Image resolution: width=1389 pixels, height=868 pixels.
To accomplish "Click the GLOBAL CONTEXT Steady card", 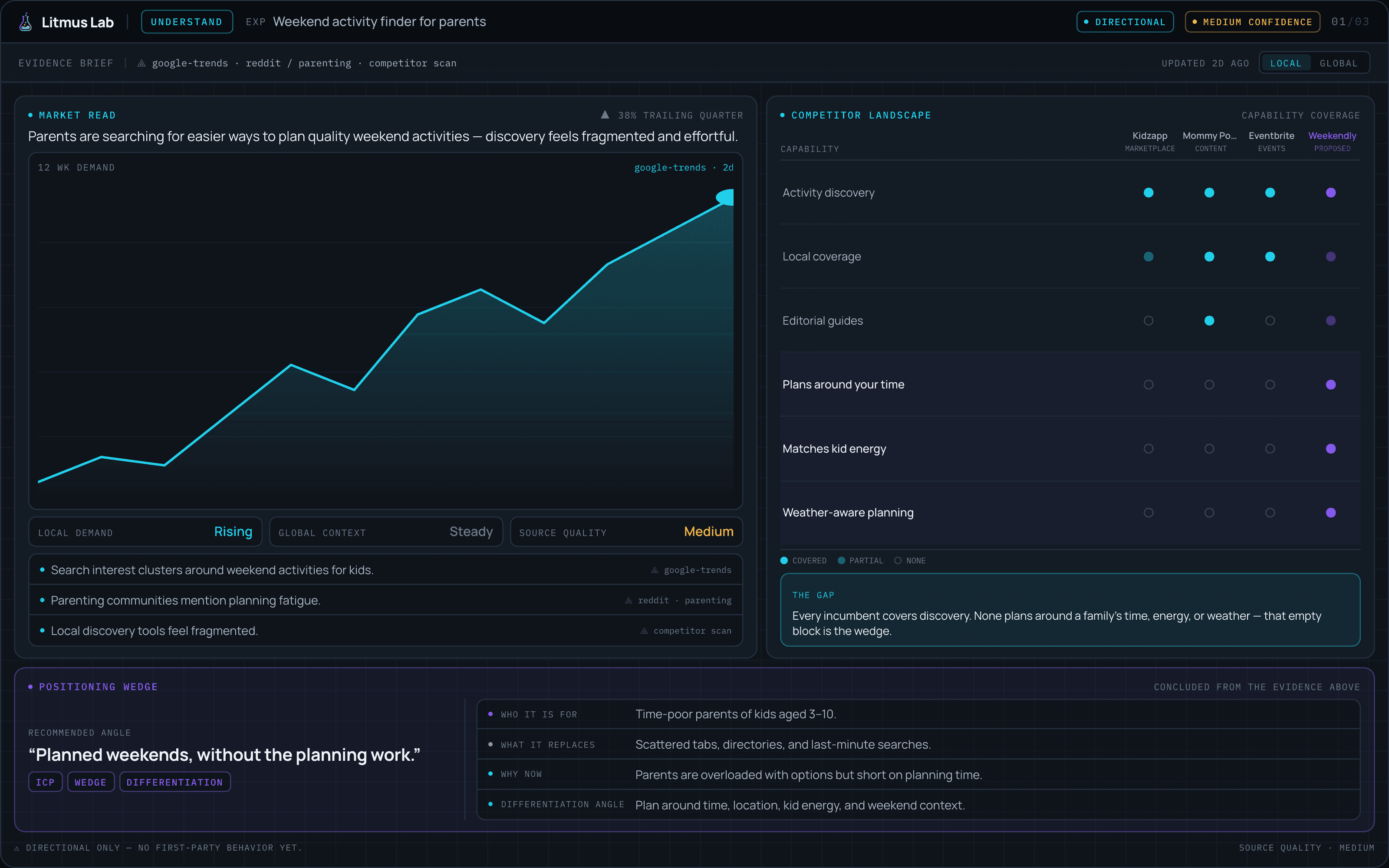I will coord(386,532).
